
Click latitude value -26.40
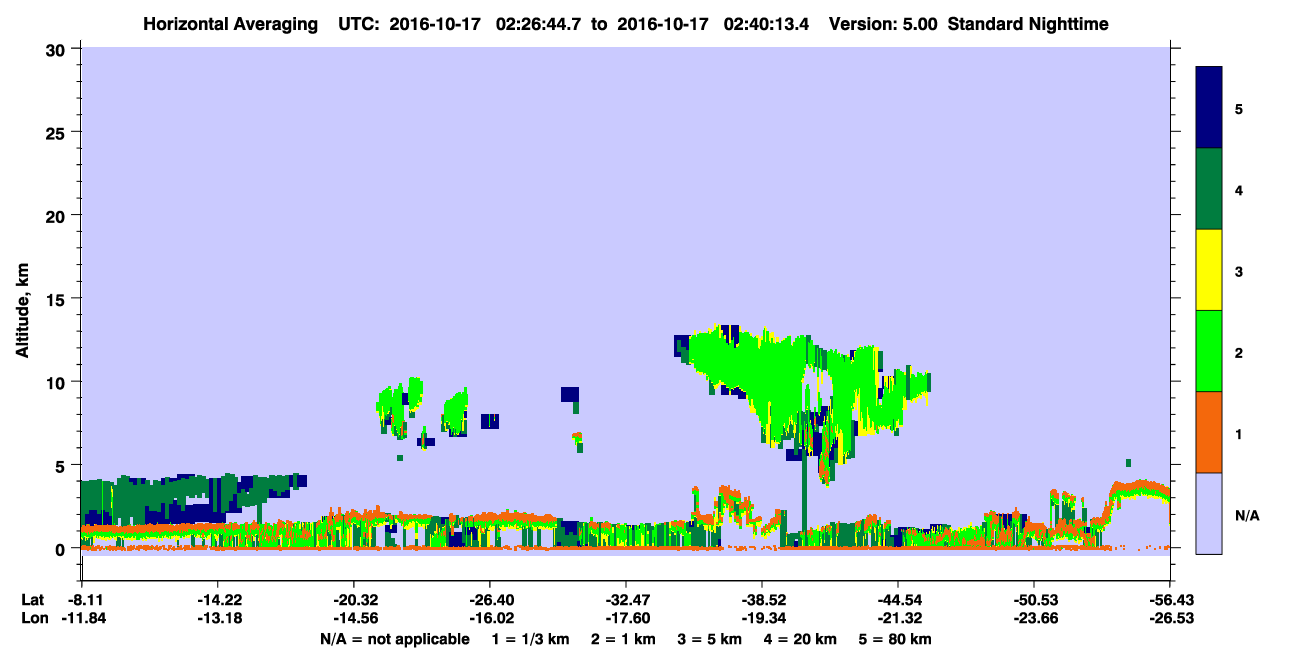489,600
